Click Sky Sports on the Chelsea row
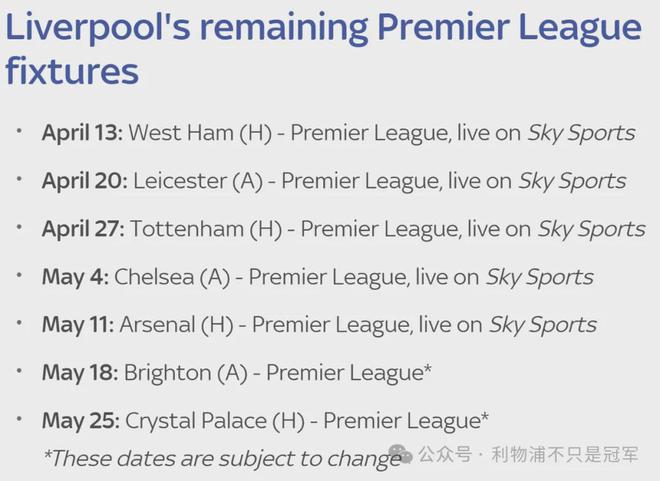660x481 pixels. (x=540, y=278)
